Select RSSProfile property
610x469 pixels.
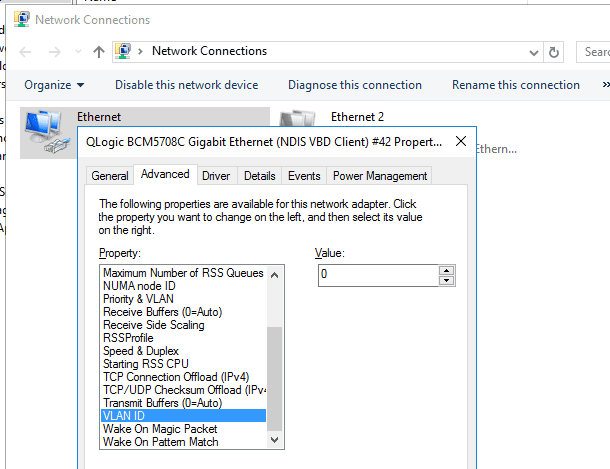(x=183, y=338)
